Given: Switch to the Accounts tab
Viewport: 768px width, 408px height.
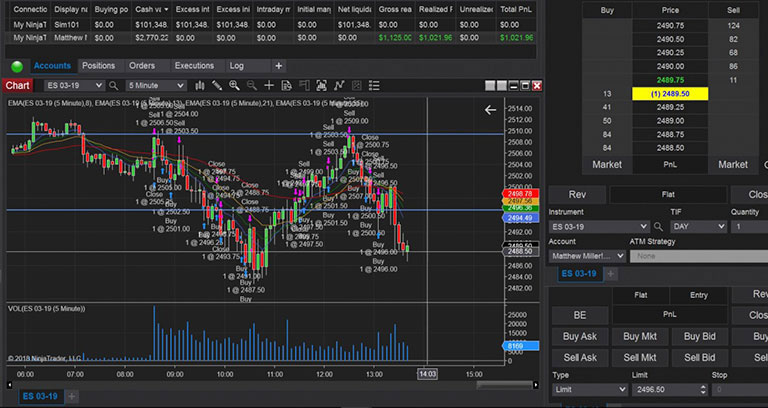Looking at the screenshot, I should tap(52, 66).
